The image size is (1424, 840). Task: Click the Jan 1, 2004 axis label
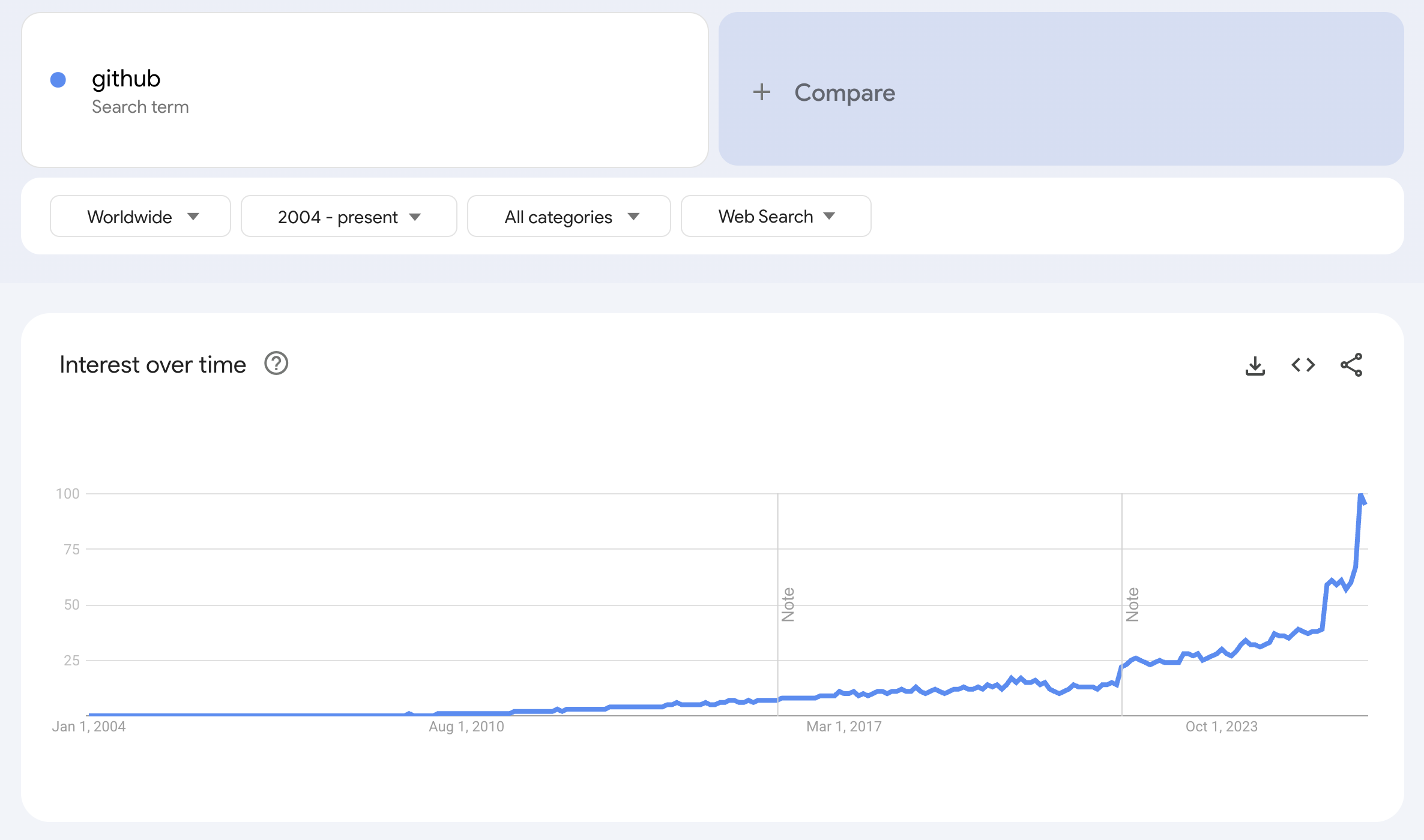point(89,727)
